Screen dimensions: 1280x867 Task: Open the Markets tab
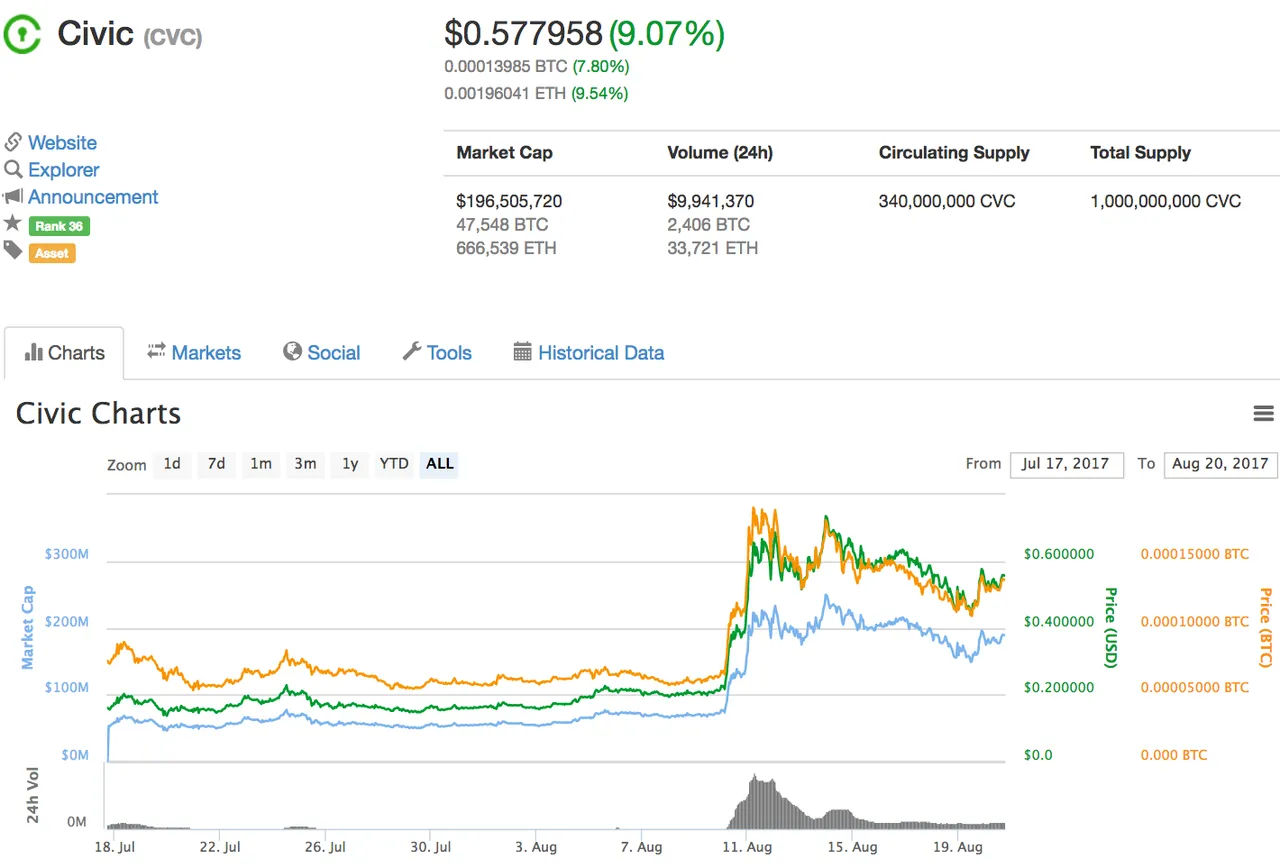coord(194,352)
